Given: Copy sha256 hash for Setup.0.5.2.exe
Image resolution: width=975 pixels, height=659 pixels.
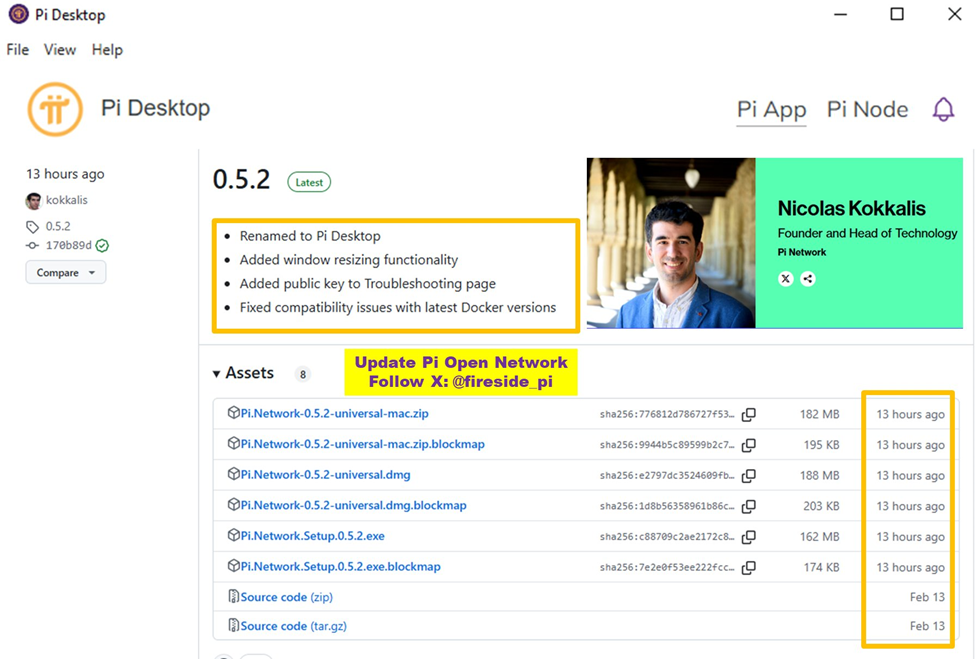Looking at the screenshot, I should click(x=748, y=537).
